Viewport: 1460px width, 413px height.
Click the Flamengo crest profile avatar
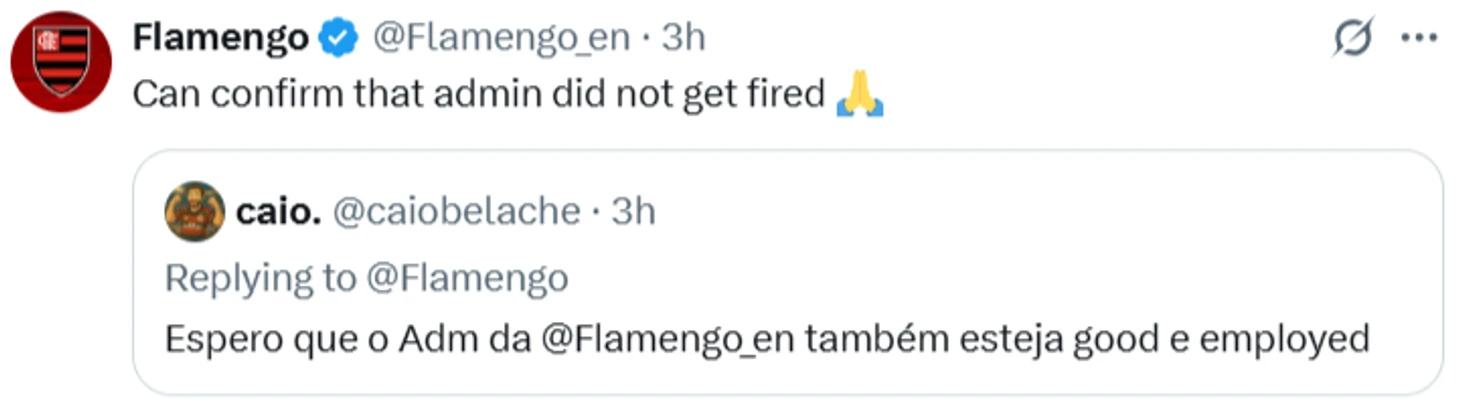61,61
